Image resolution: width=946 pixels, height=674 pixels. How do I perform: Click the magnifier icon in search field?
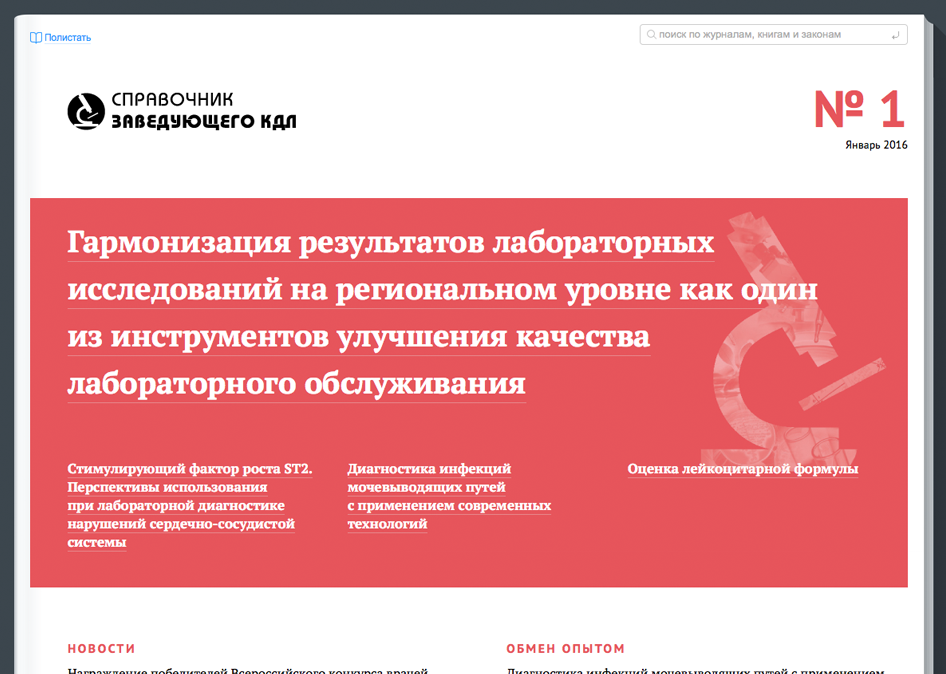pos(651,35)
